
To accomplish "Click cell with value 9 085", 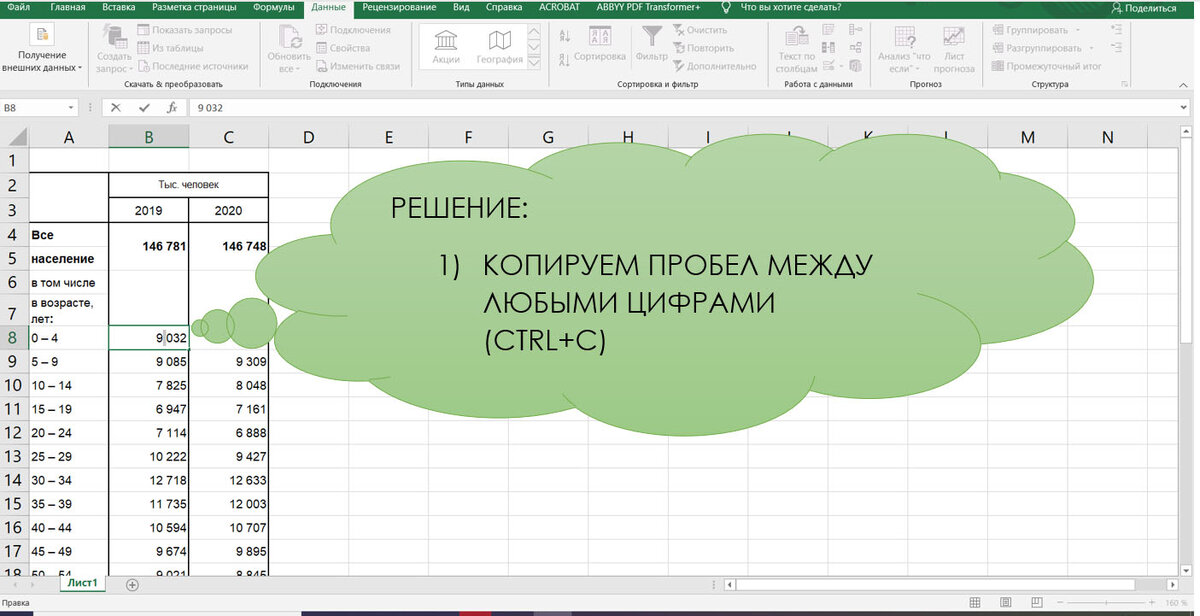I will [148, 361].
